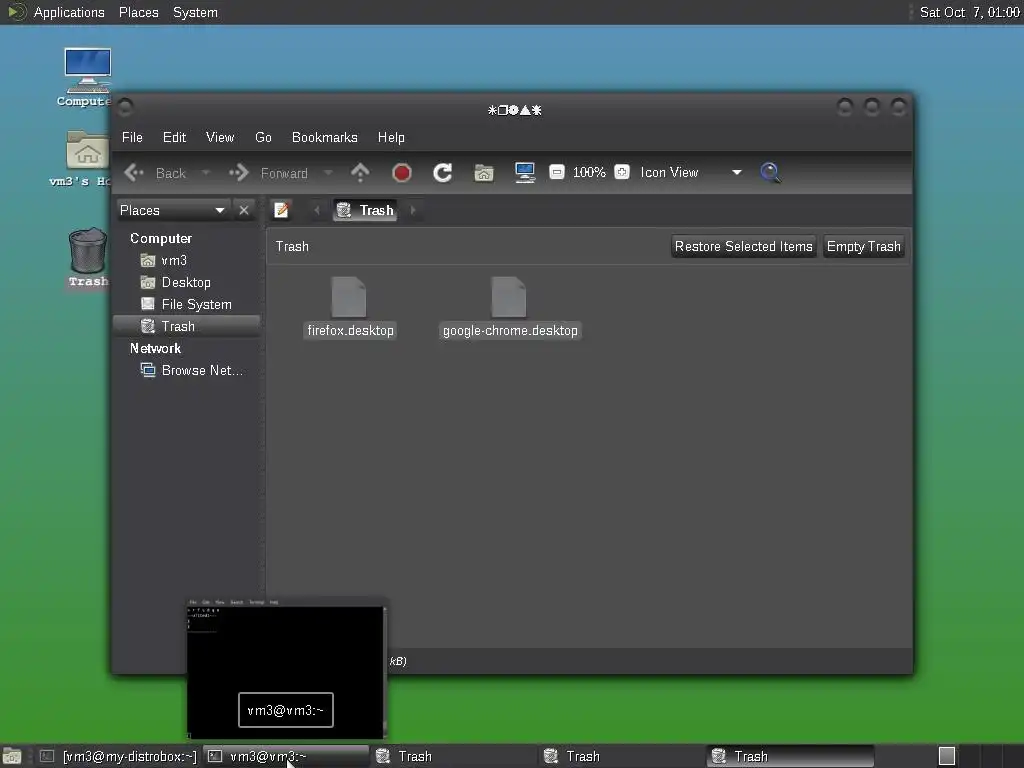The width and height of the screenshot is (1024, 768).
Task: Zoom out with the minus icon
Action: [556, 172]
